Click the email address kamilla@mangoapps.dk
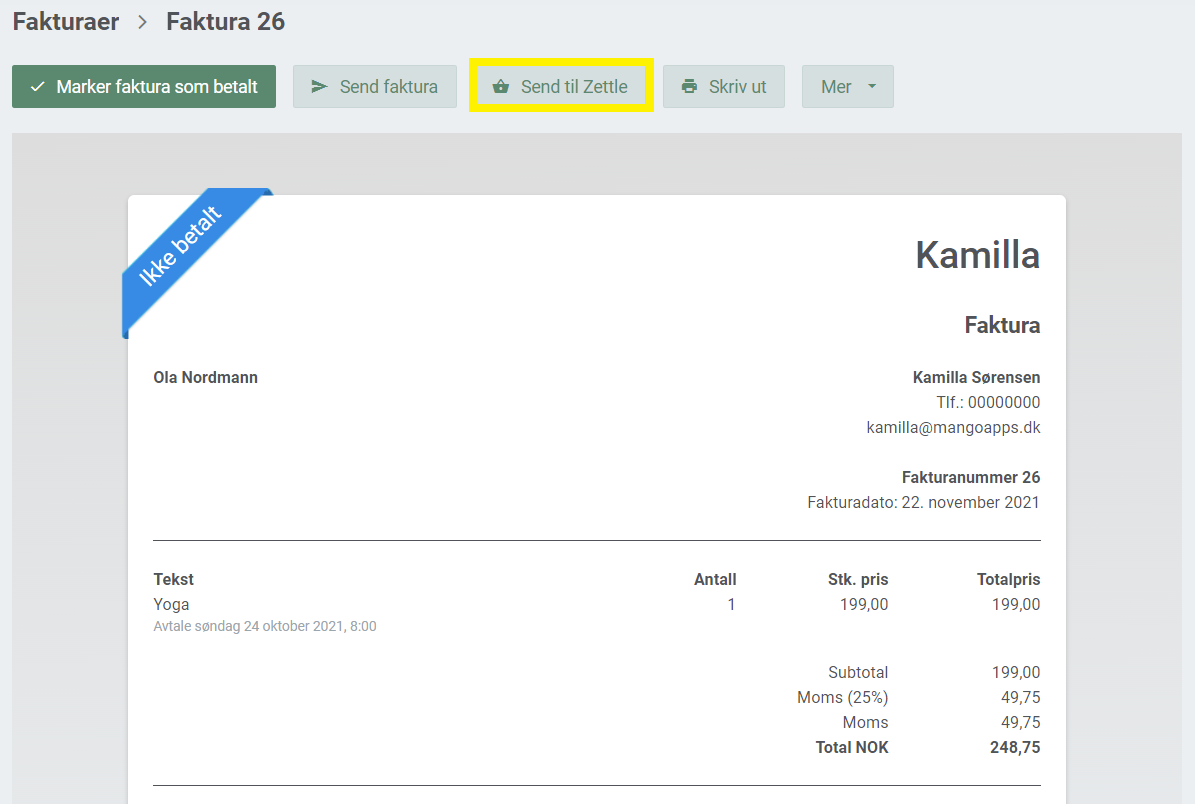The height and width of the screenshot is (804, 1195). pos(953,427)
